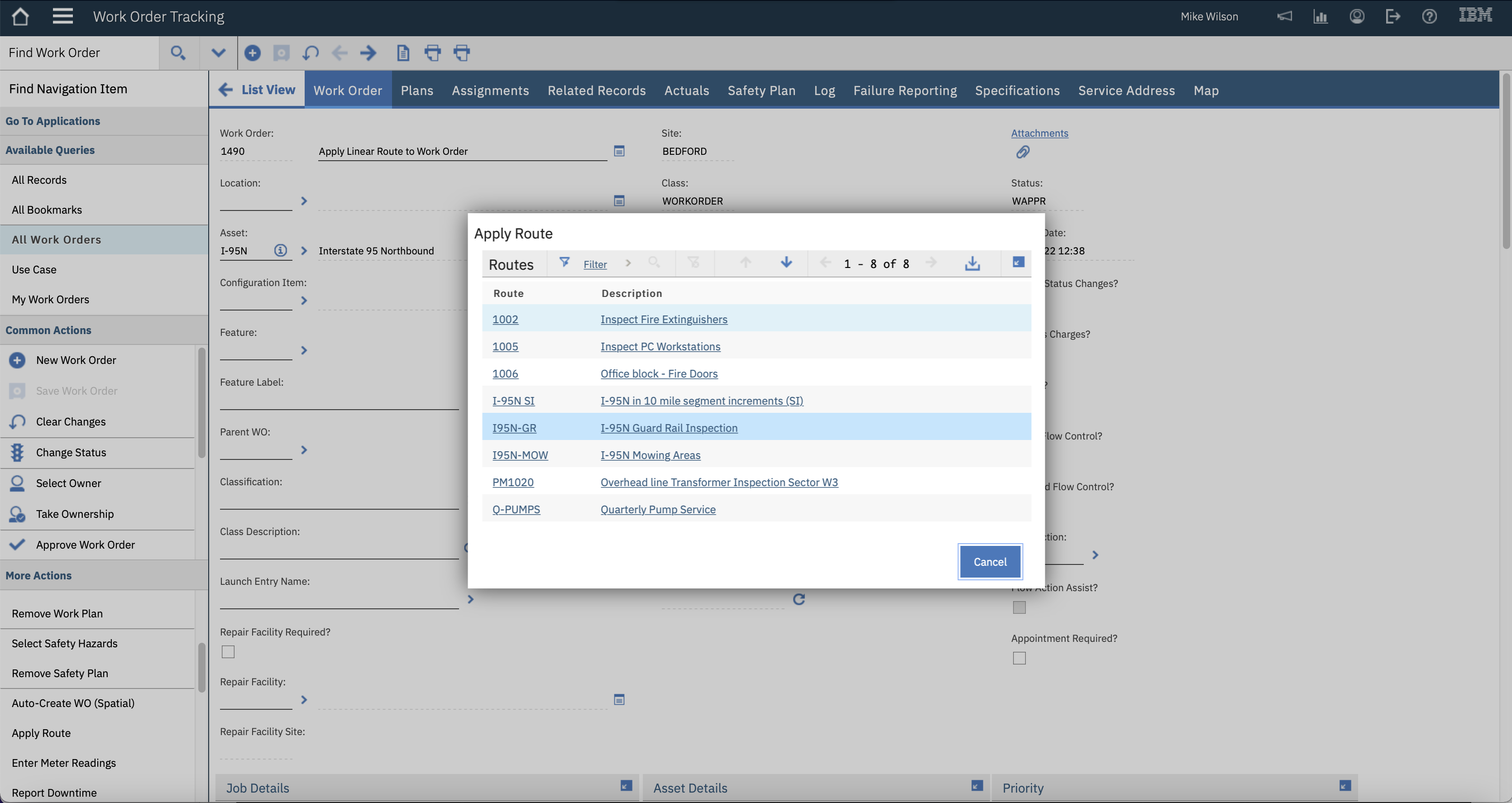
Task: Enable Flow Action Assist?
Action: pyautogui.click(x=1019, y=607)
